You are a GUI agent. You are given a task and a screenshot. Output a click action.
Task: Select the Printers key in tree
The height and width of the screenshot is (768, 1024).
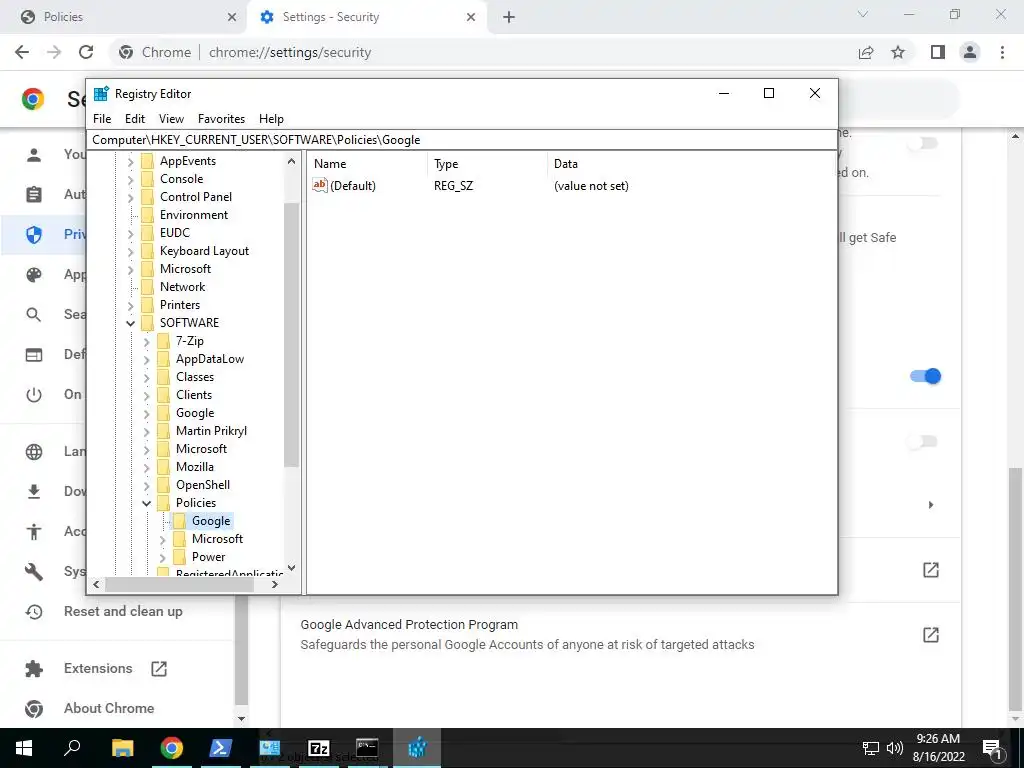(x=180, y=305)
